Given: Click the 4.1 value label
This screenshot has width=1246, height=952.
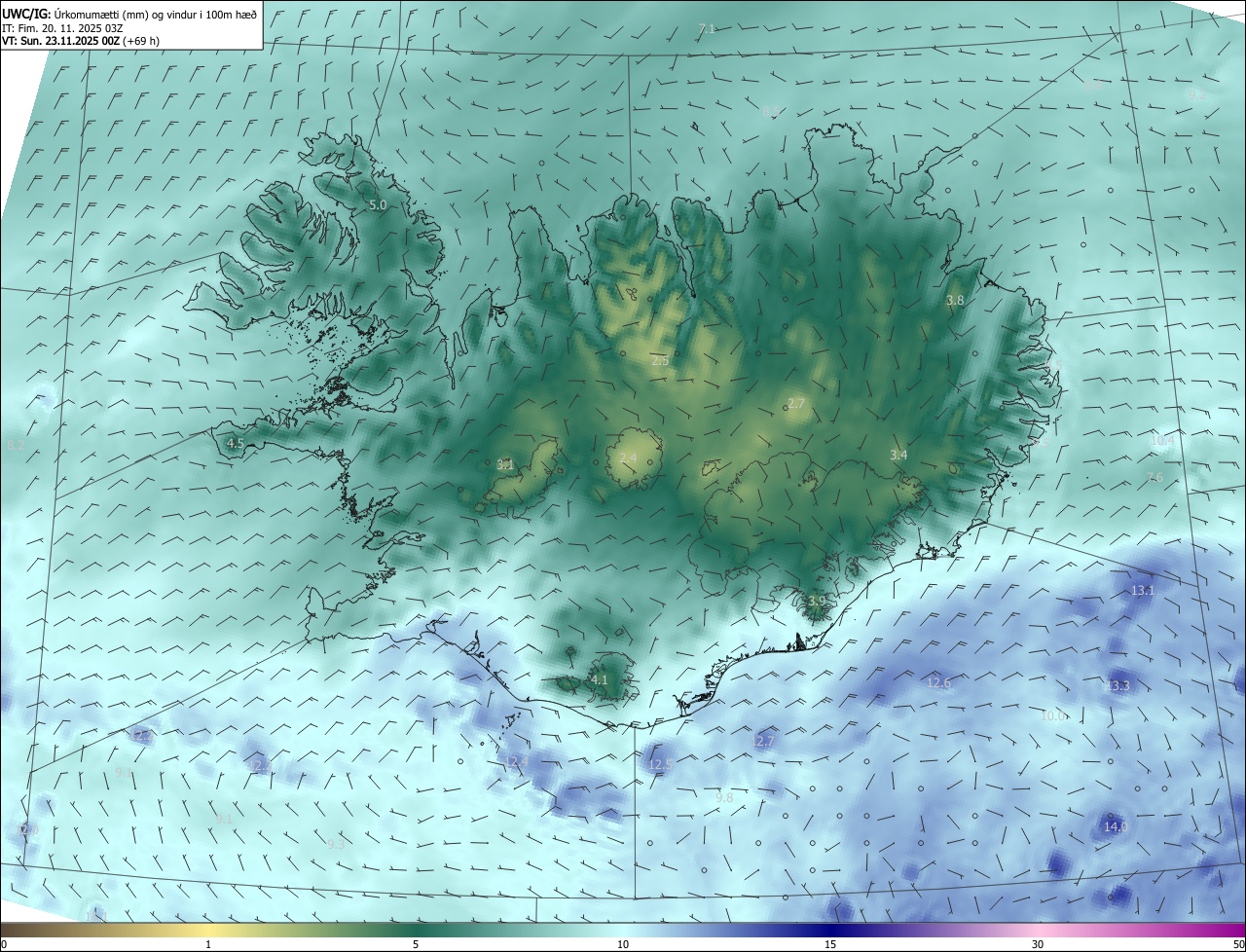Looking at the screenshot, I should [599, 679].
